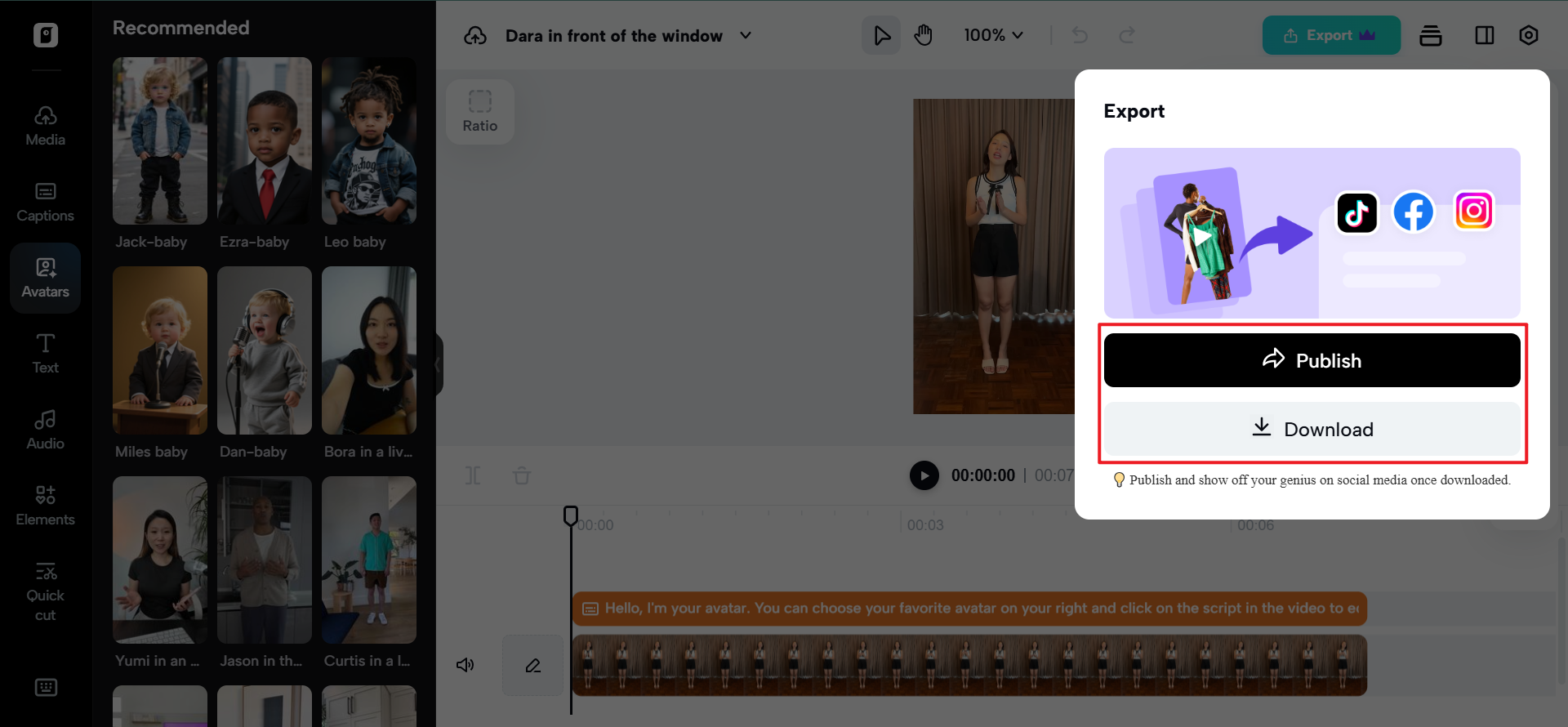
Task: Select the Yumi avatar thumbnail
Action: pyautogui.click(x=160, y=560)
